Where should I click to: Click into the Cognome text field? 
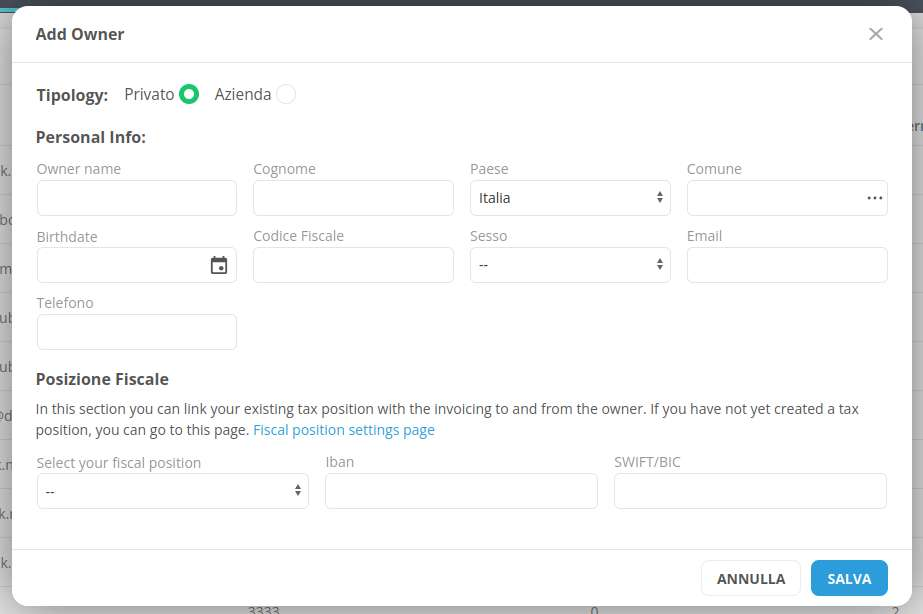[x=353, y=198]
